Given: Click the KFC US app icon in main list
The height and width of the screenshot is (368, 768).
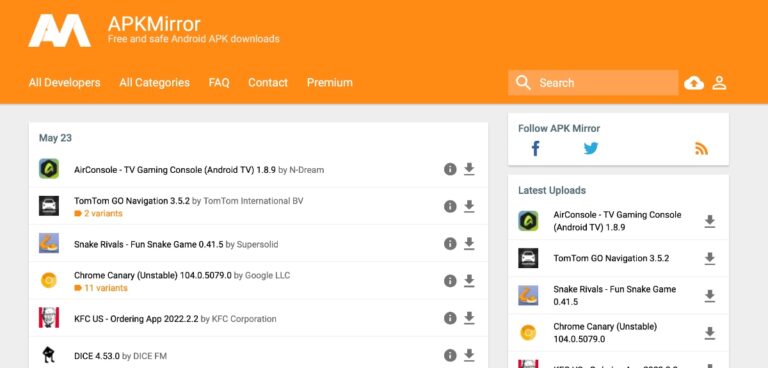Looking at the screenshot, I should pos(49,318).
